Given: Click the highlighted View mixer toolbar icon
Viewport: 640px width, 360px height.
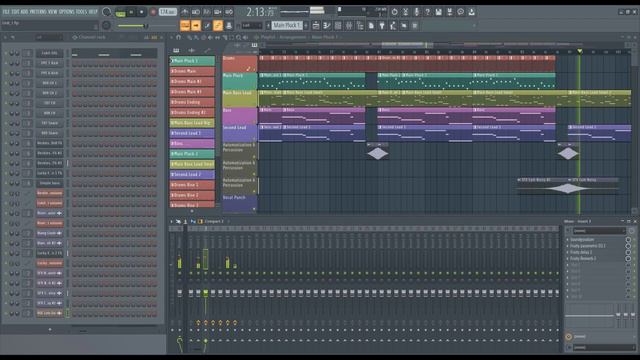Looking at the screenshot, I should [218, 26].
